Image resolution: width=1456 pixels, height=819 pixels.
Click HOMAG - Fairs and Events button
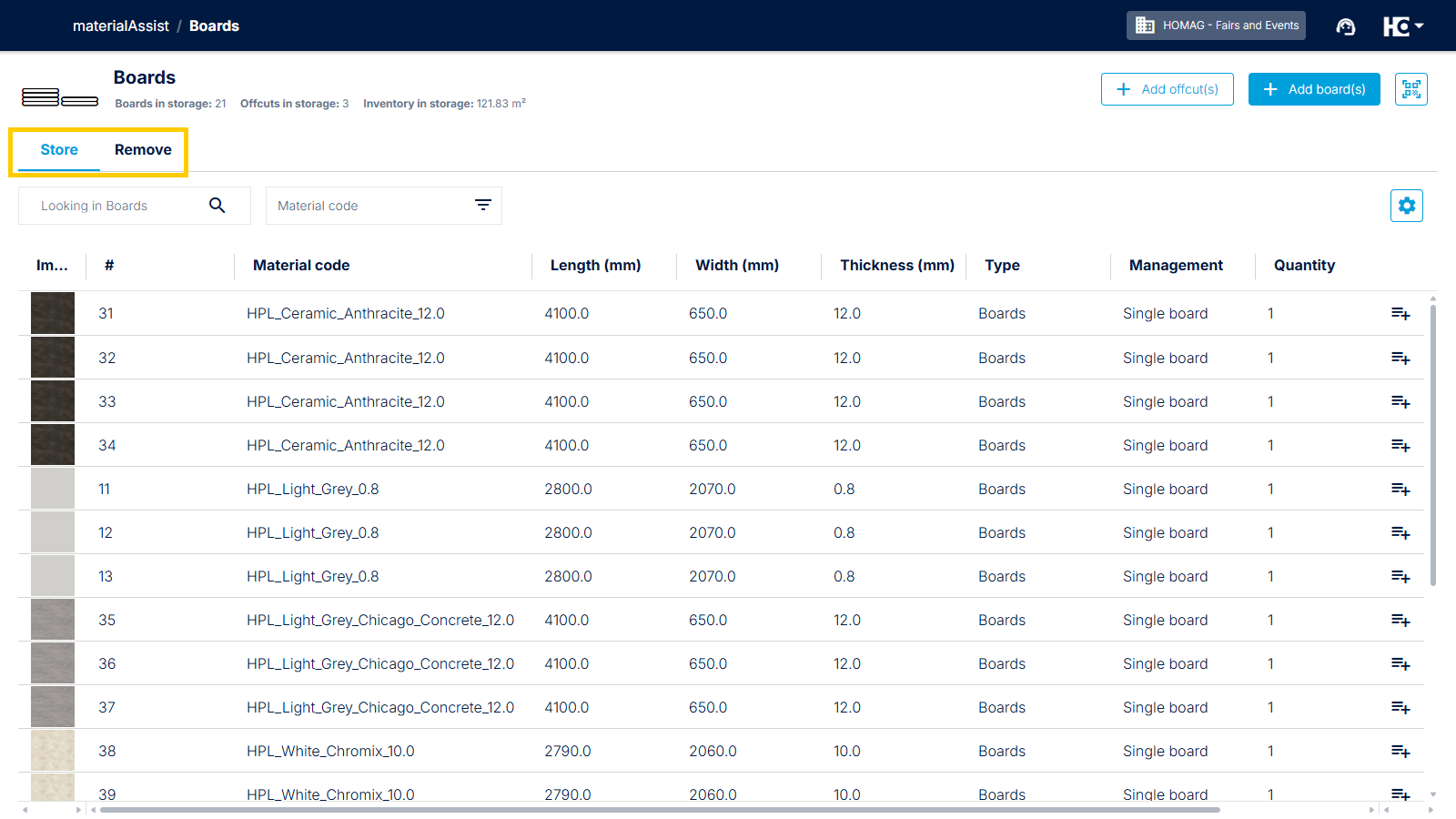[x=1216, y=25]
